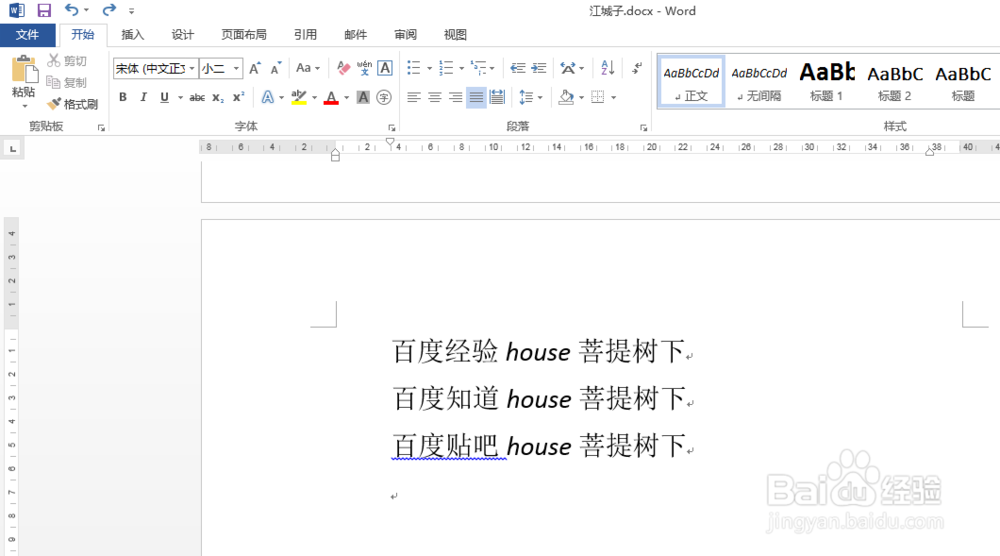Center align text
The height and width of the screenshot is (556, 1000).
[x=435, y=98]
